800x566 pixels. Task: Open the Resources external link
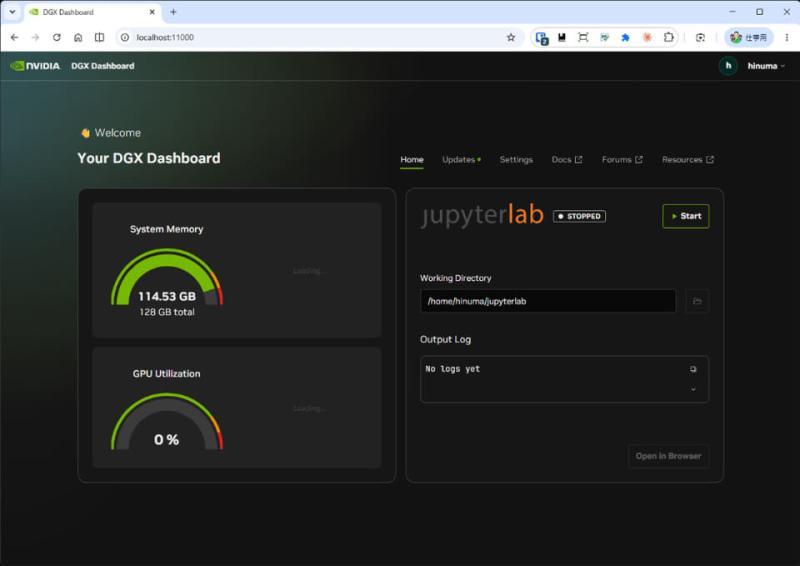688,160
